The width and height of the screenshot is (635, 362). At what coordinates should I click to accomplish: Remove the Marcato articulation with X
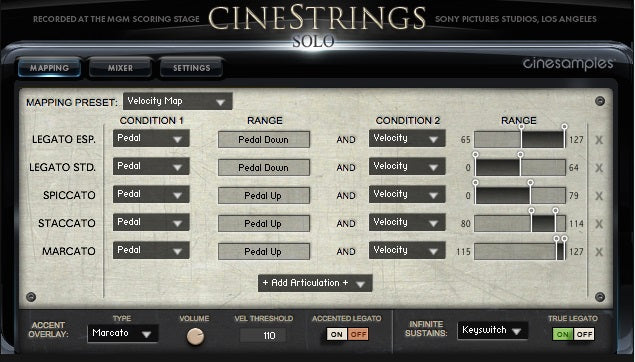tap(599, 252)
